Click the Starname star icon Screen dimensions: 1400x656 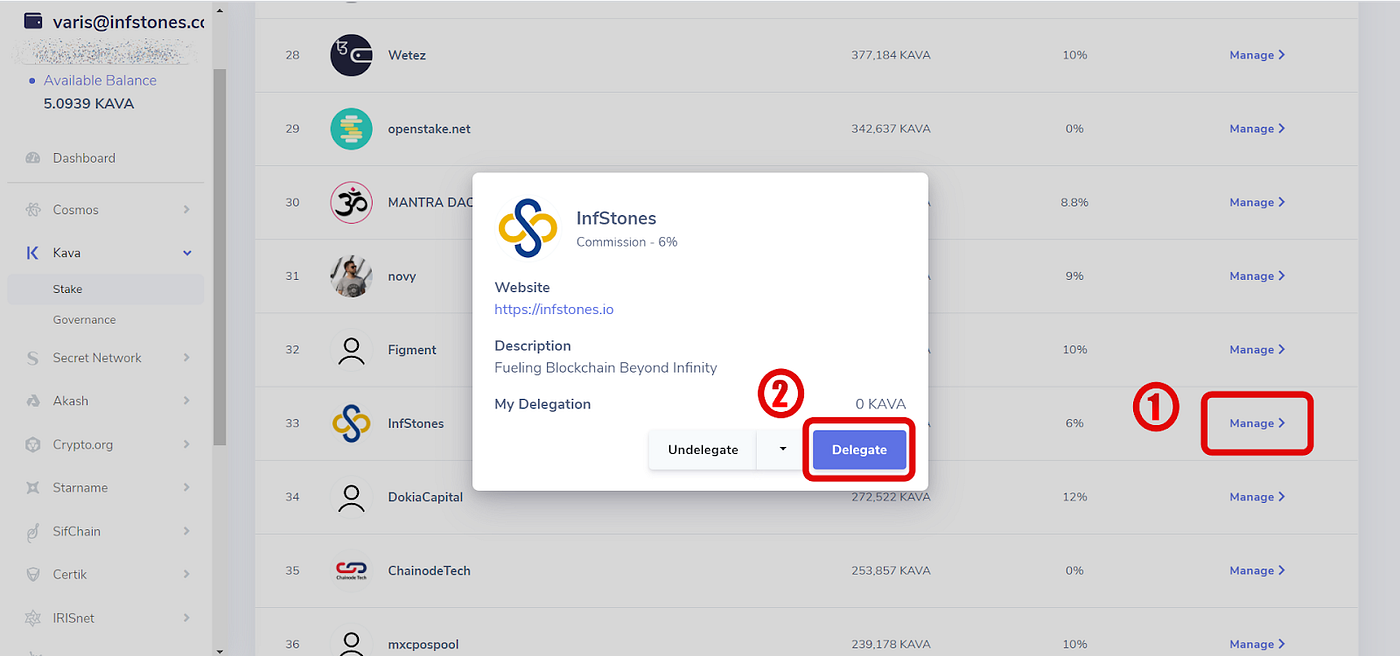click(33, 488)
